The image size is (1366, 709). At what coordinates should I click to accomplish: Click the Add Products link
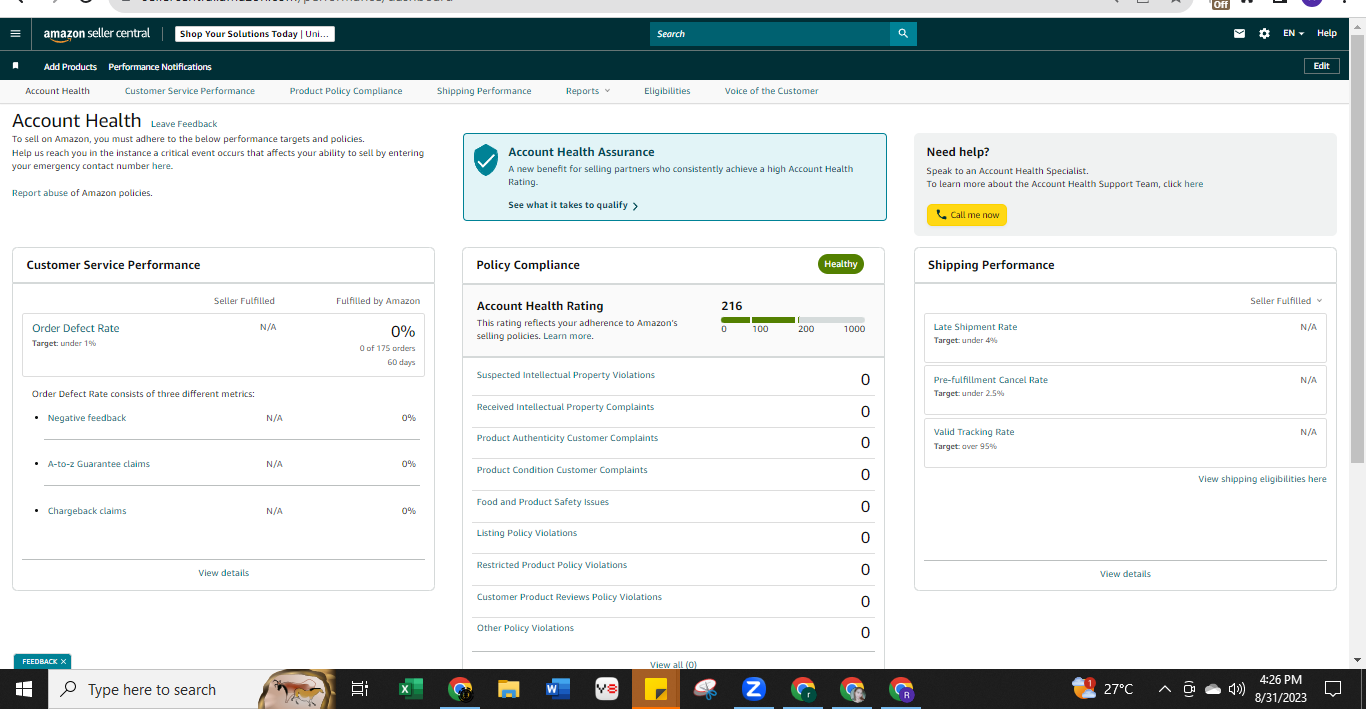[70, 67]
